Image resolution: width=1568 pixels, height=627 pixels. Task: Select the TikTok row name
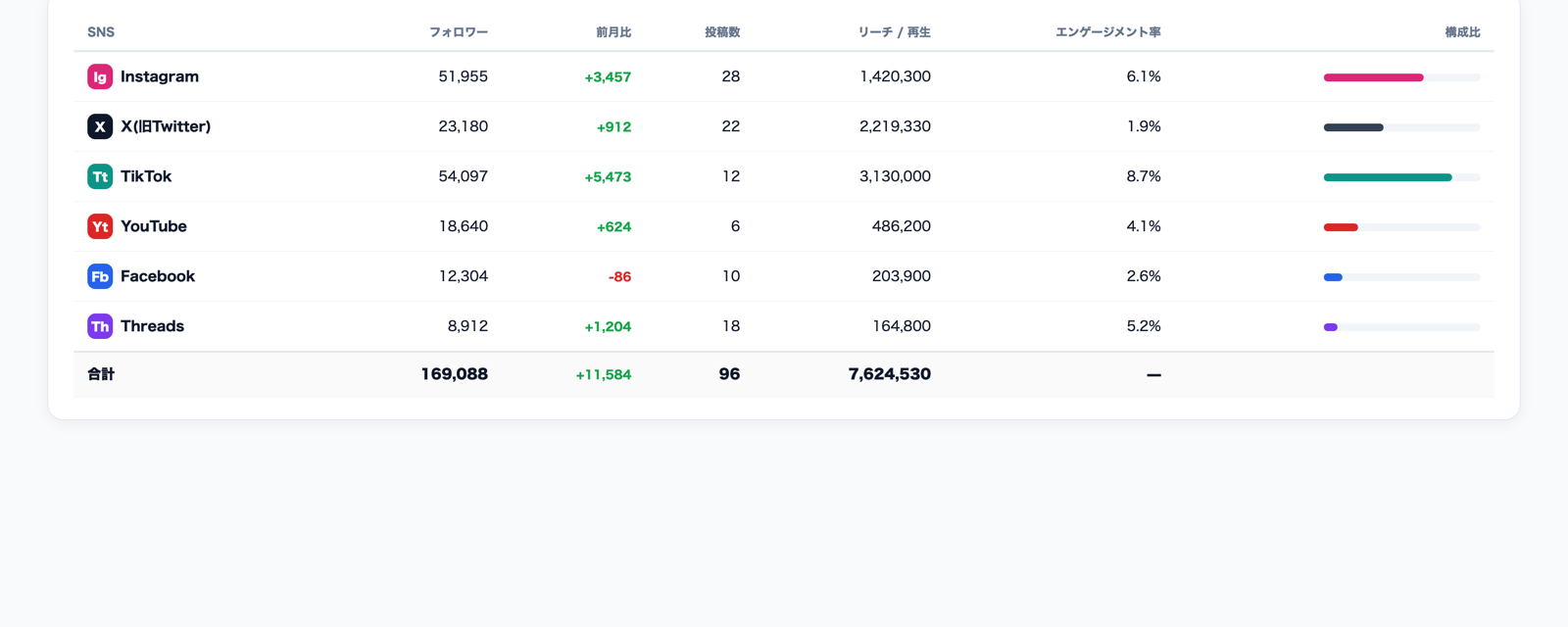pyautogui.click(x=146, y=176)
